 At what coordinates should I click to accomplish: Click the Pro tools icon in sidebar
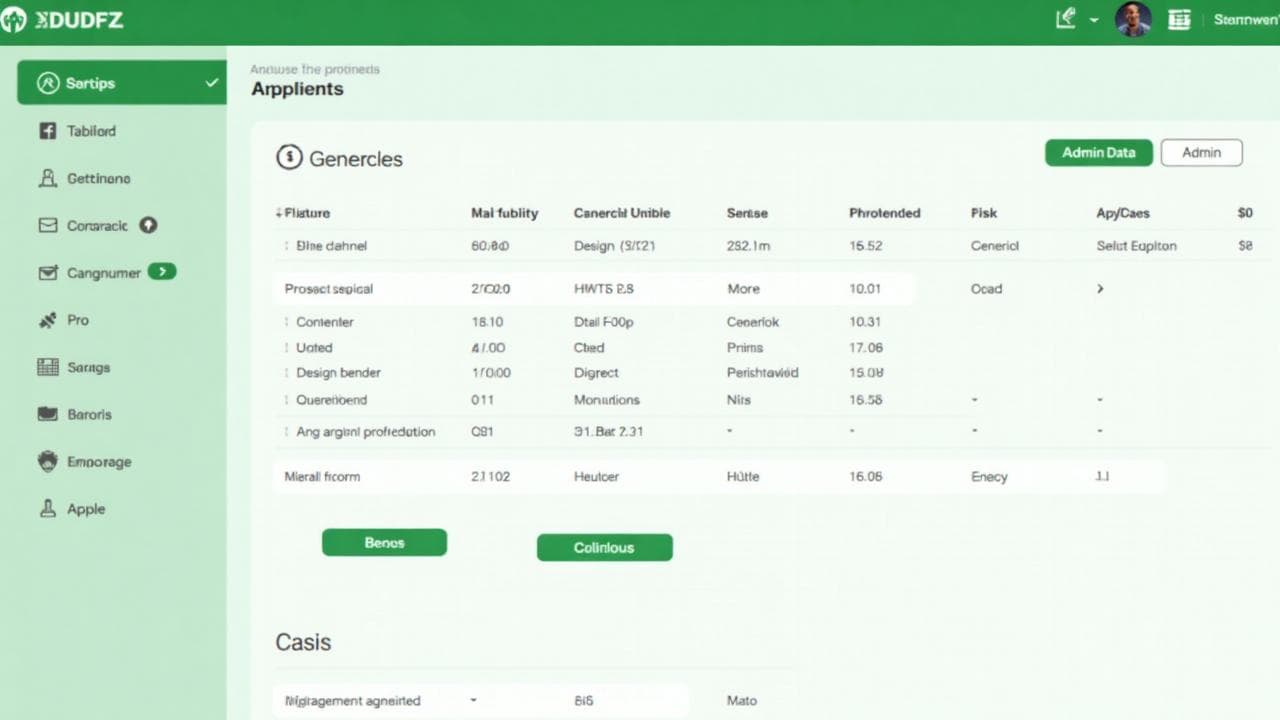pyautogui.click(x=47, y=320)
